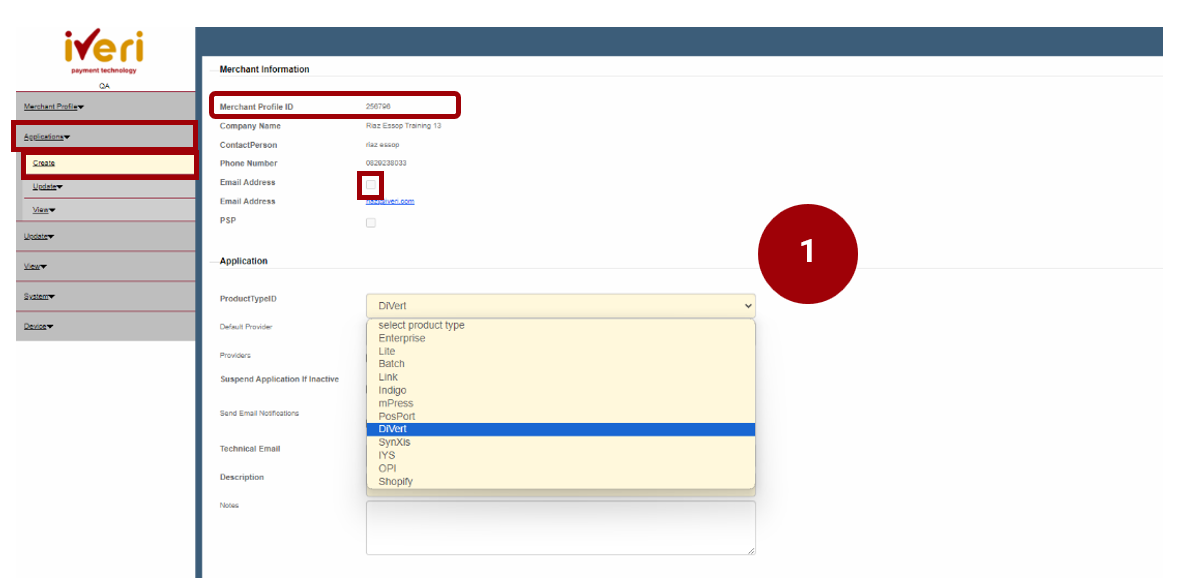Select the highlighted DiVert option
Viewport: 1177px width, 582px height.
point(392,429)
